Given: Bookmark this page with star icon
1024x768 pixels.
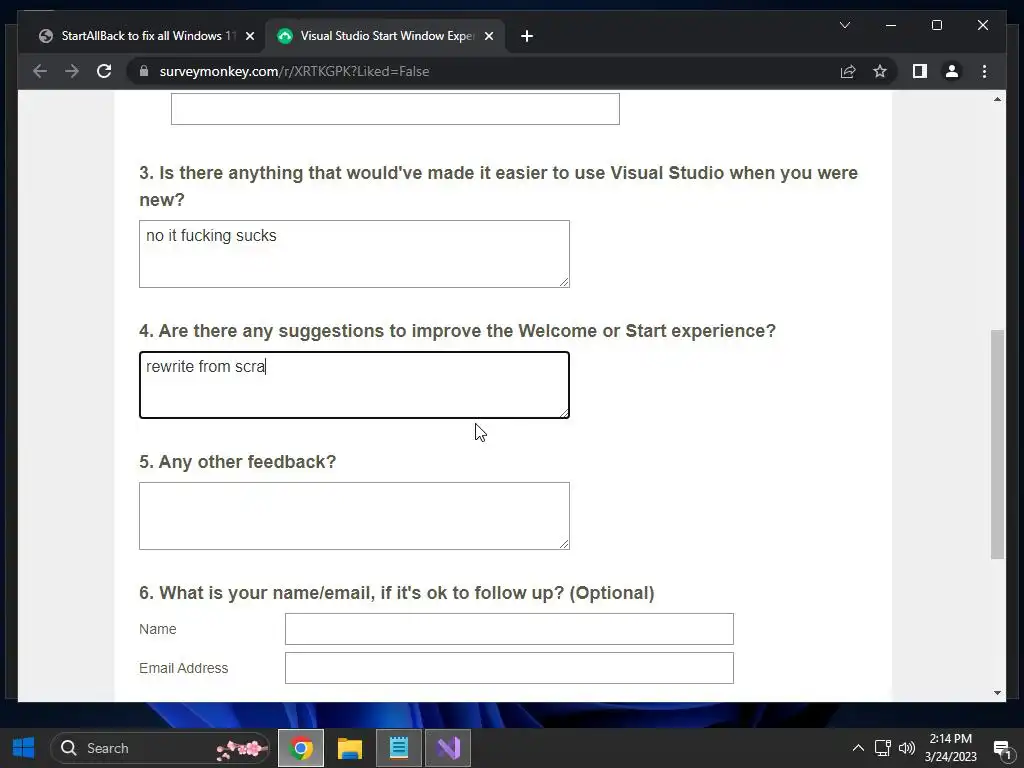Looking at the screenshot, I should click(x=880, y=71).
